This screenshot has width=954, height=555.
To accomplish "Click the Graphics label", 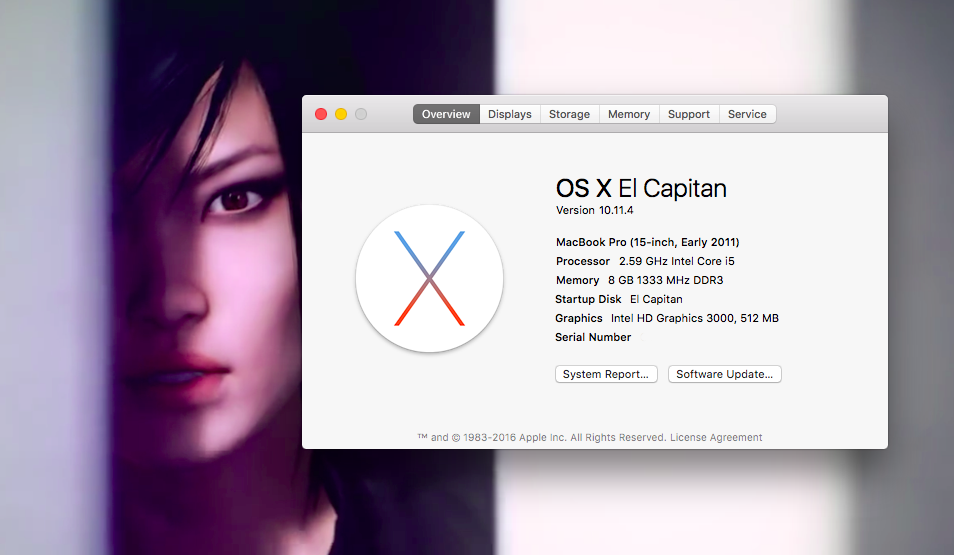I will (x=579, y=318).
